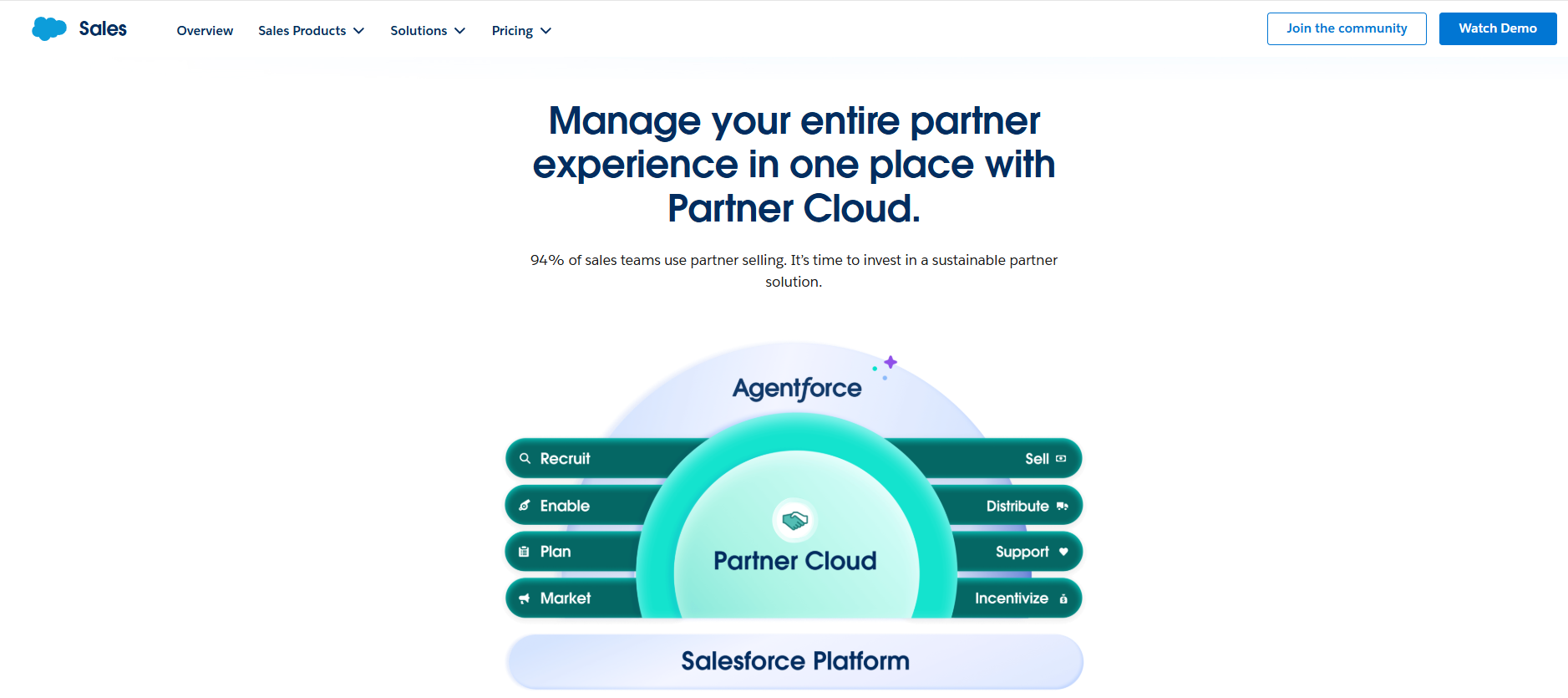Click the Partner Cloud center label

coord(795,561)
